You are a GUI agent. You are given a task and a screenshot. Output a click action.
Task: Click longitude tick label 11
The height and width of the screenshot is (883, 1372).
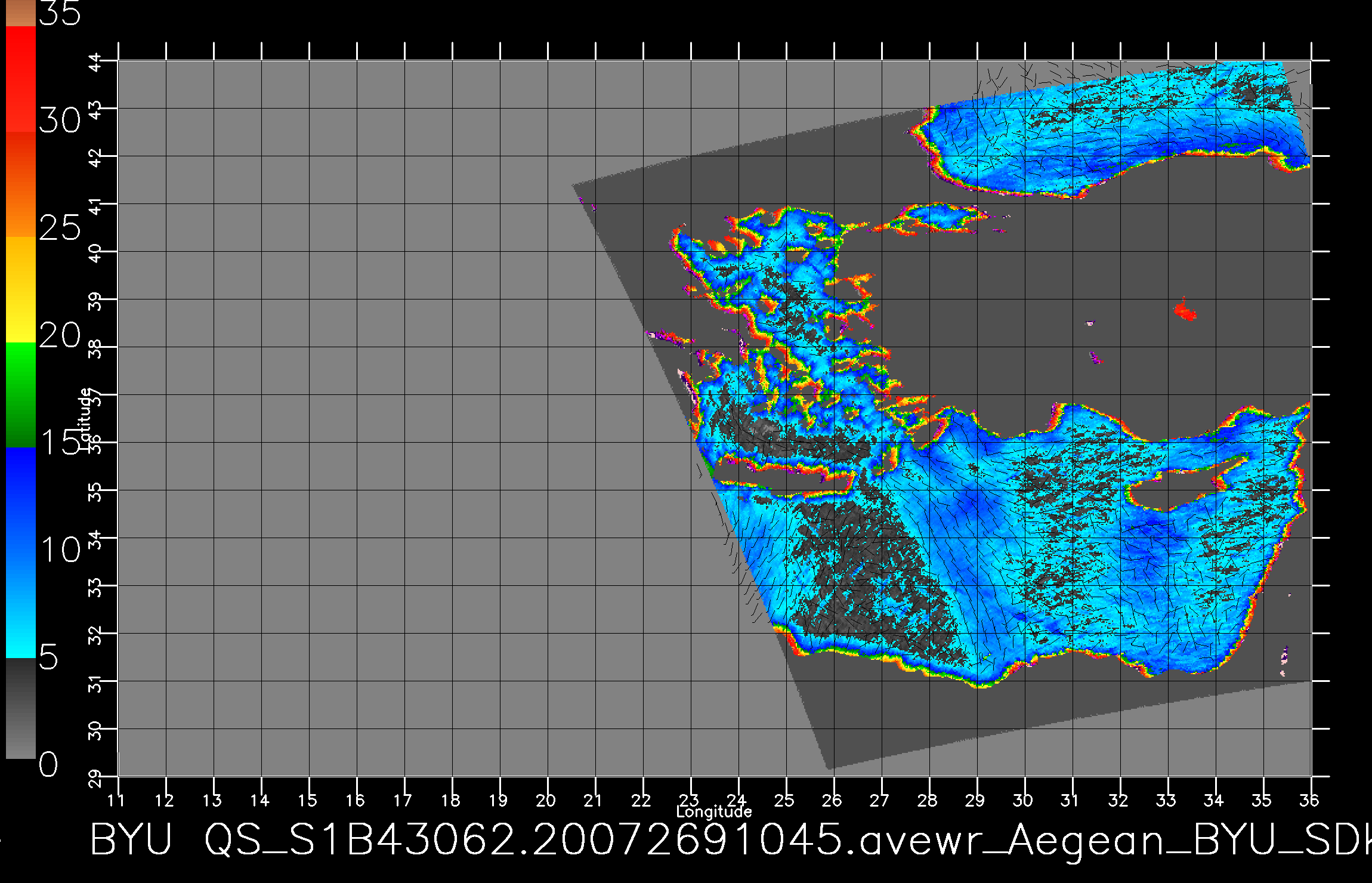pyautogui.click(x=116, y=800)
